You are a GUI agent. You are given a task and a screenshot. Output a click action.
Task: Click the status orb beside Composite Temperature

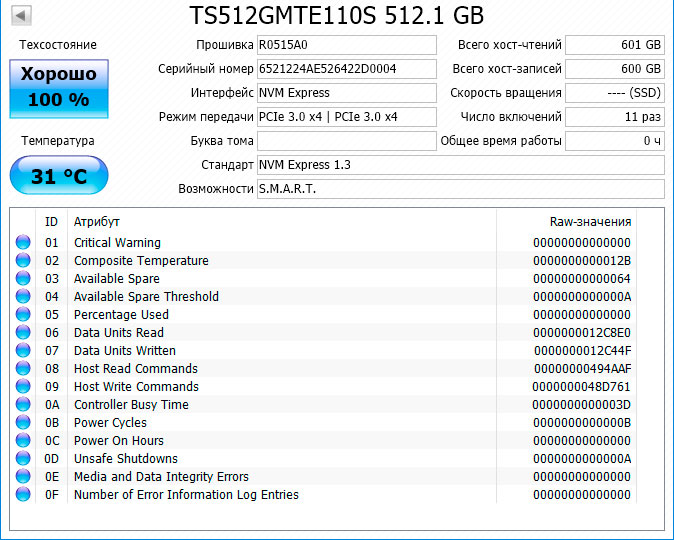[x=23, y=261]
